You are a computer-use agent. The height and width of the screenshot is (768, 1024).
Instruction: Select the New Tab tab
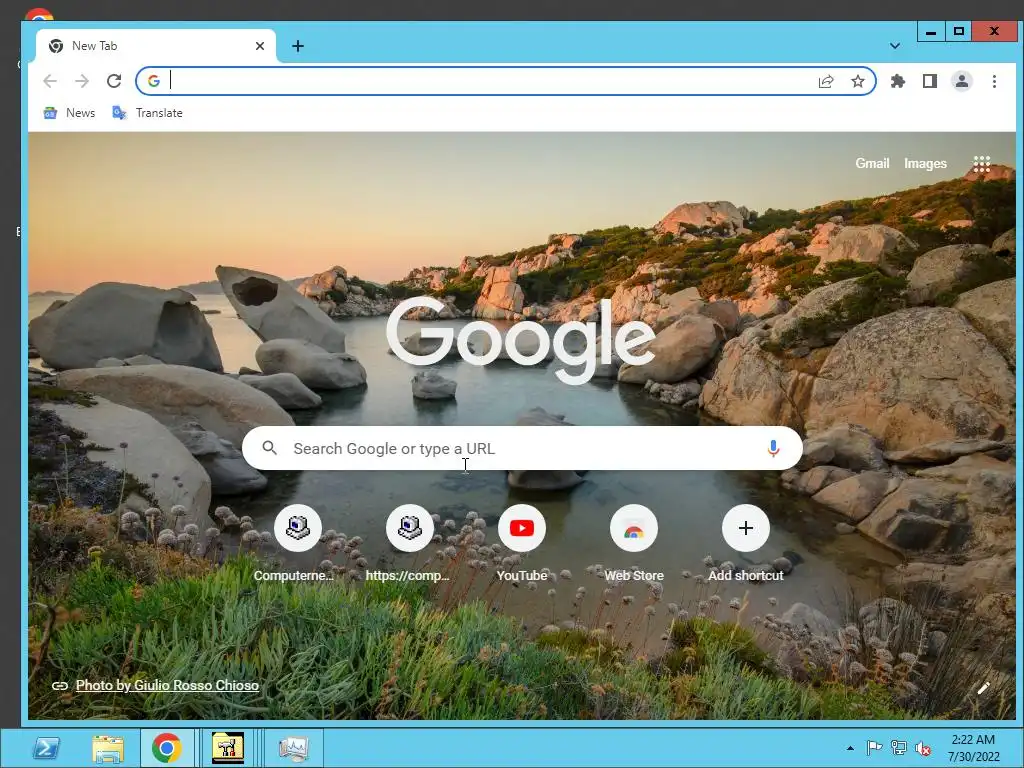click(156, 46)
